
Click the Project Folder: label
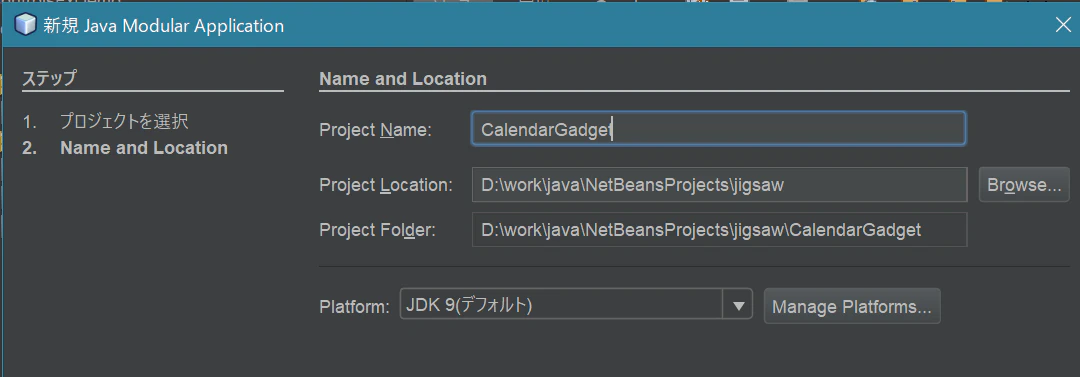(x=377, y=230)
